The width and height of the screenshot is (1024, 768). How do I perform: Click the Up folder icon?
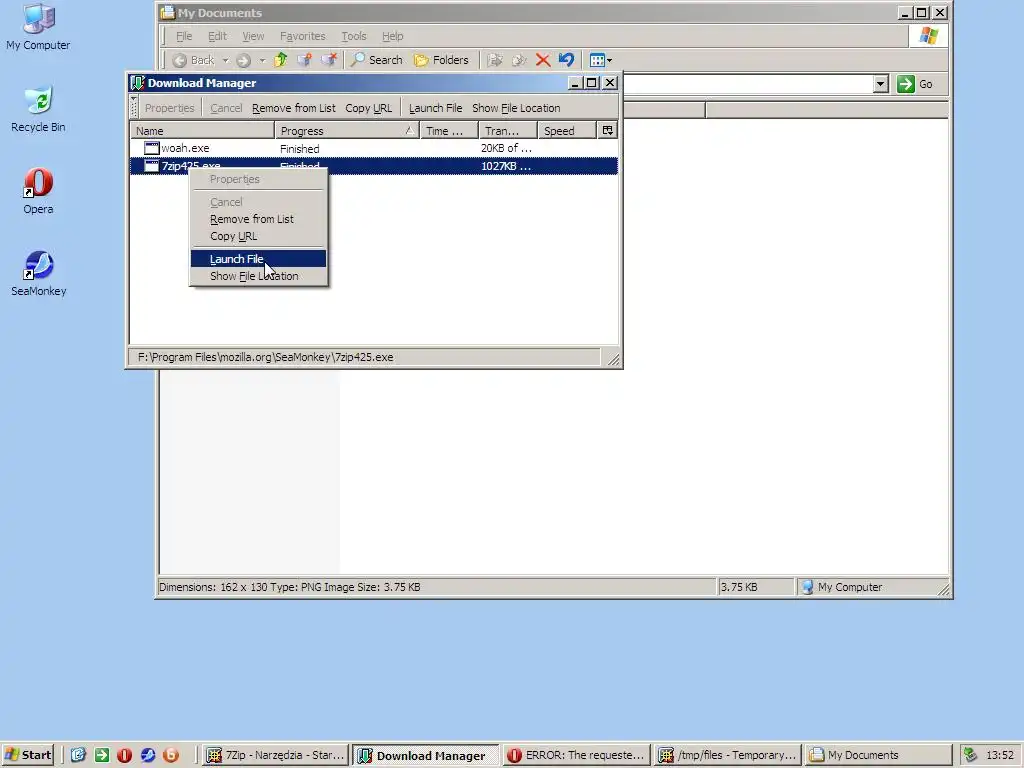[280, 60]
